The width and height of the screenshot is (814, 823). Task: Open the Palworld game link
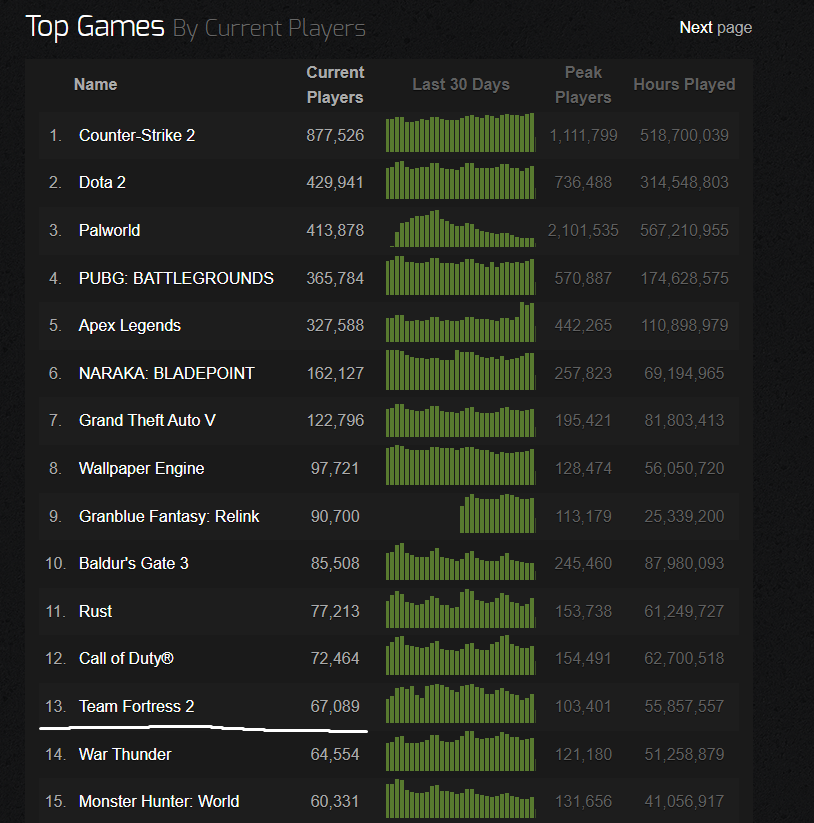pyautogui.click(x=109, y=230)
